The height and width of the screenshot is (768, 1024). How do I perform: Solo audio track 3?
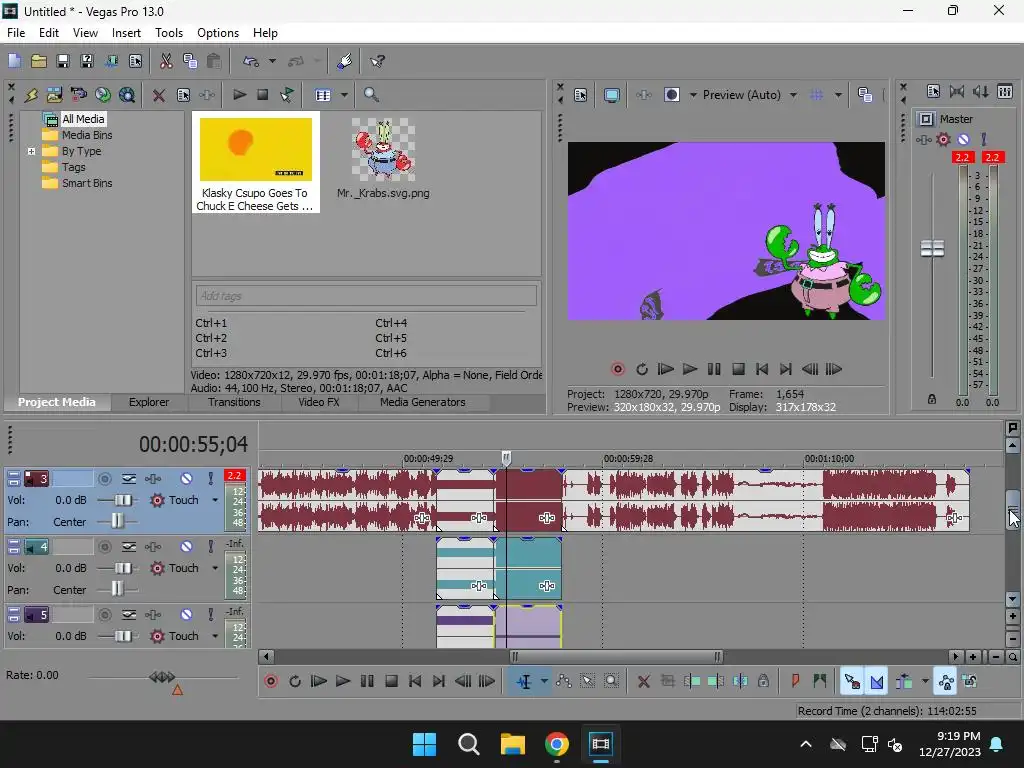[x=210, y=479]
